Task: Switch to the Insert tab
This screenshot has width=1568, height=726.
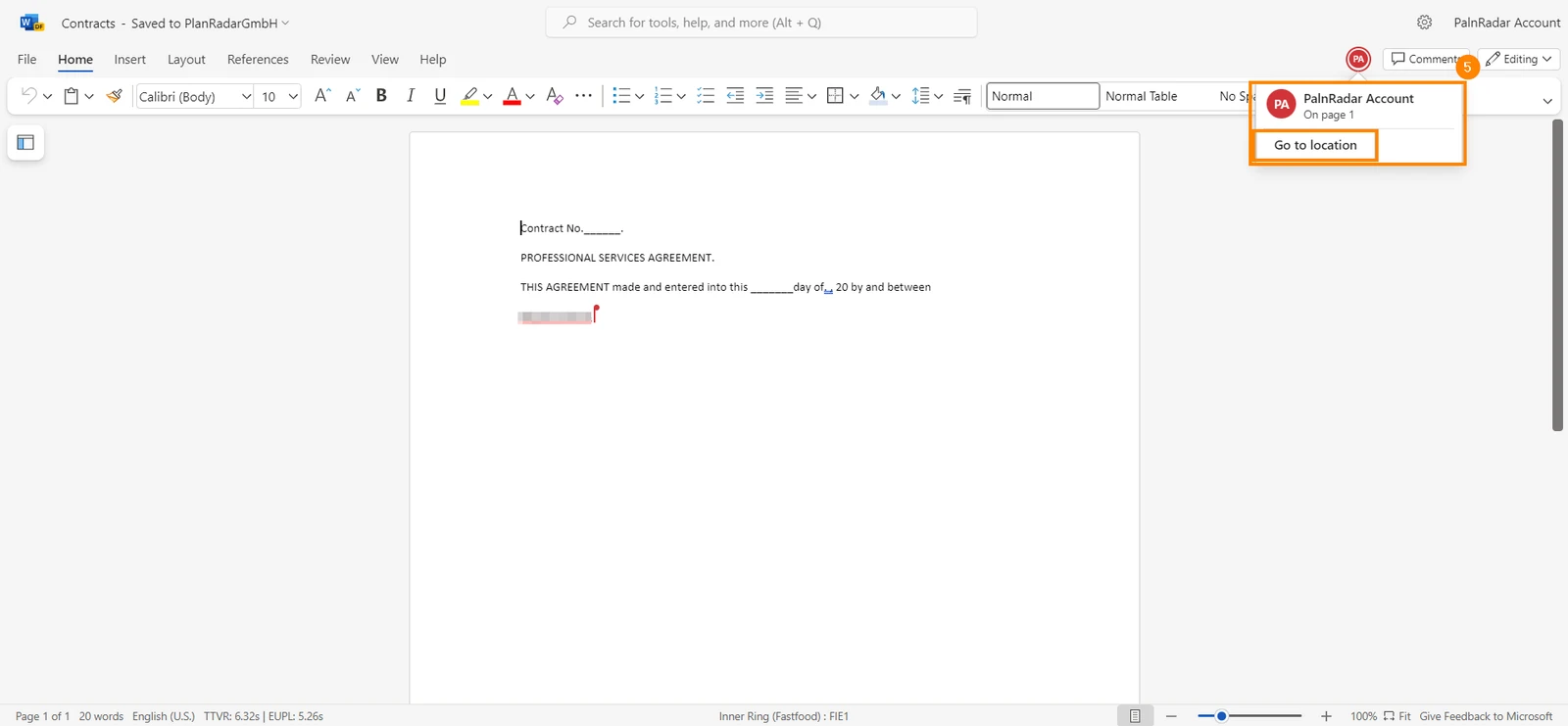Action: click(129, 60)
